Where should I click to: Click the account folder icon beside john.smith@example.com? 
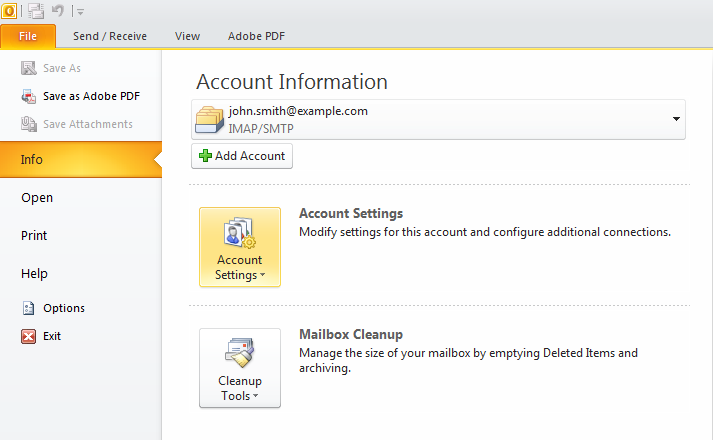coord(209,120)
